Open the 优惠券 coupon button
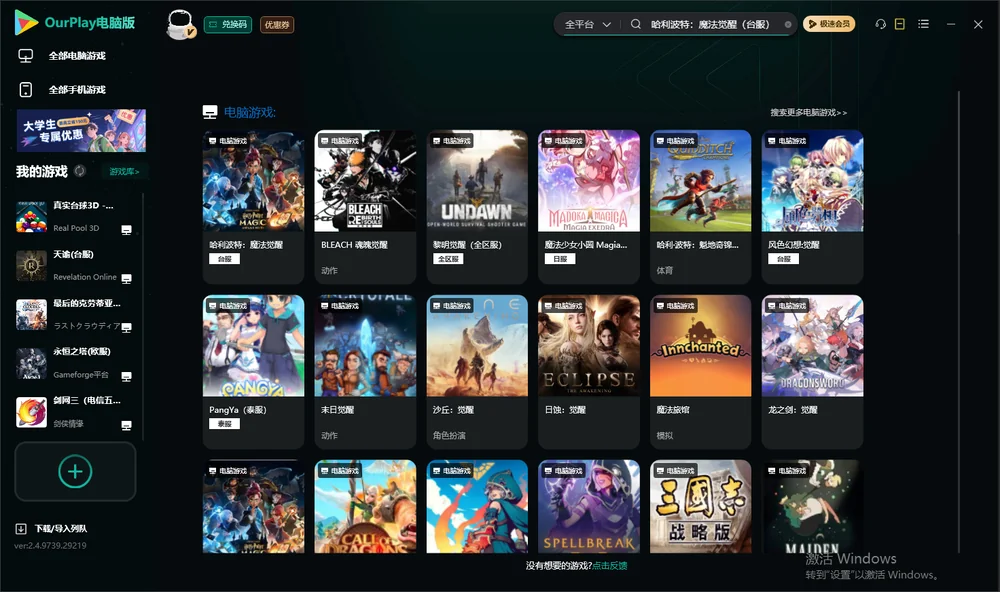 277,25
